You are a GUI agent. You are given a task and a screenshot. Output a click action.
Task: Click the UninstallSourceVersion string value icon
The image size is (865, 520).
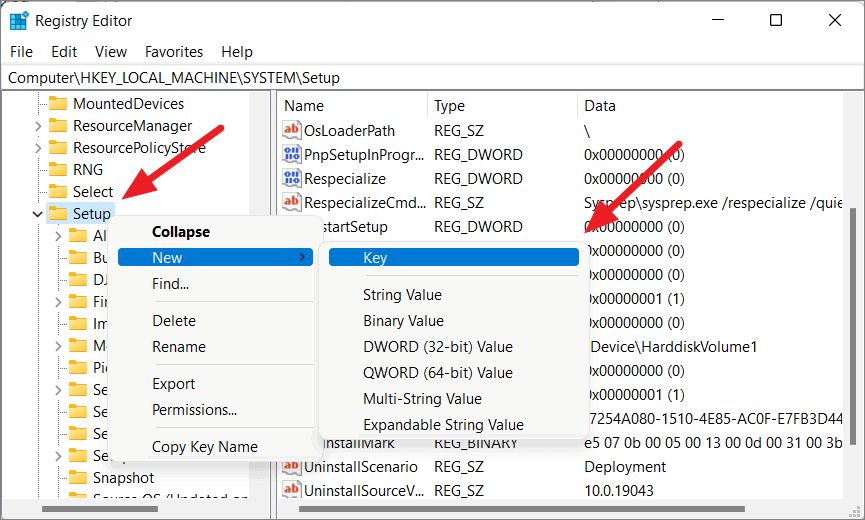tap(291, 490)
